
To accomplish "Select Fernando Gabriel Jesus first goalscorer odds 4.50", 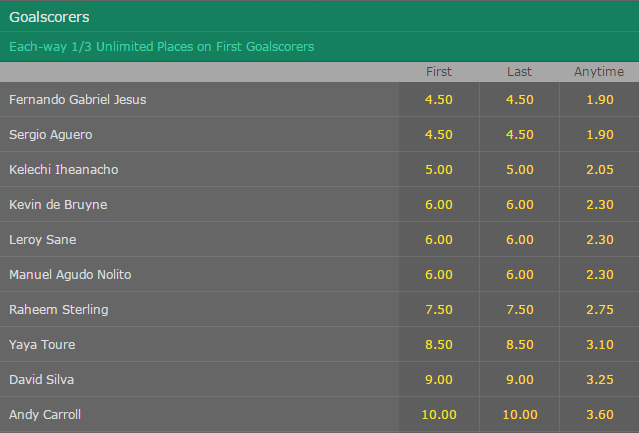I will [x=439, y=99].
